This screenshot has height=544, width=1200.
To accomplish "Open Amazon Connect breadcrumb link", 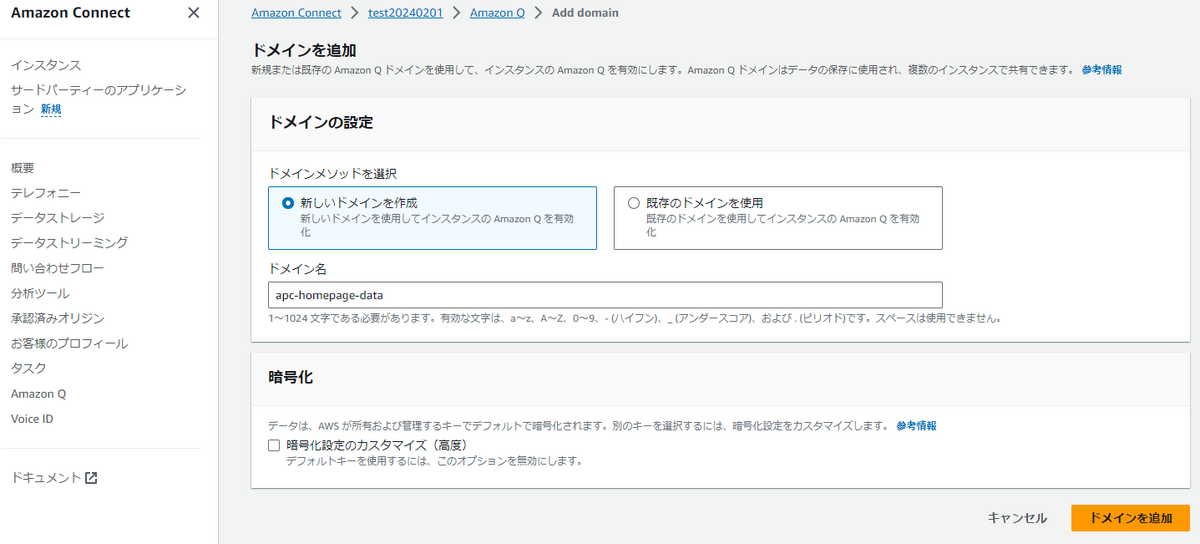I will tap(295, 13).
